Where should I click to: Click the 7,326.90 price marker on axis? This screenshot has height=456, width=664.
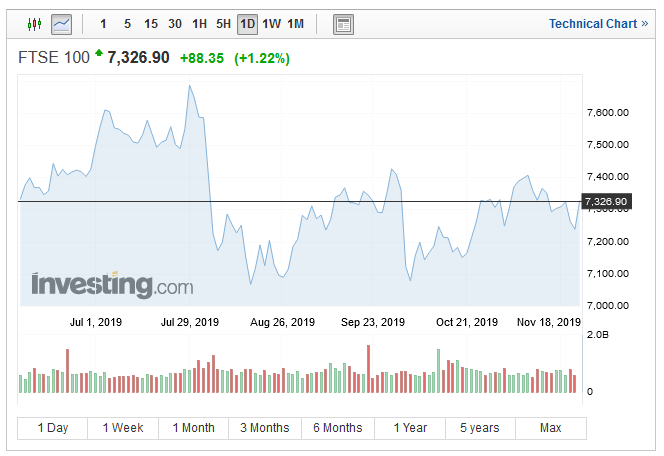[606, 202]
